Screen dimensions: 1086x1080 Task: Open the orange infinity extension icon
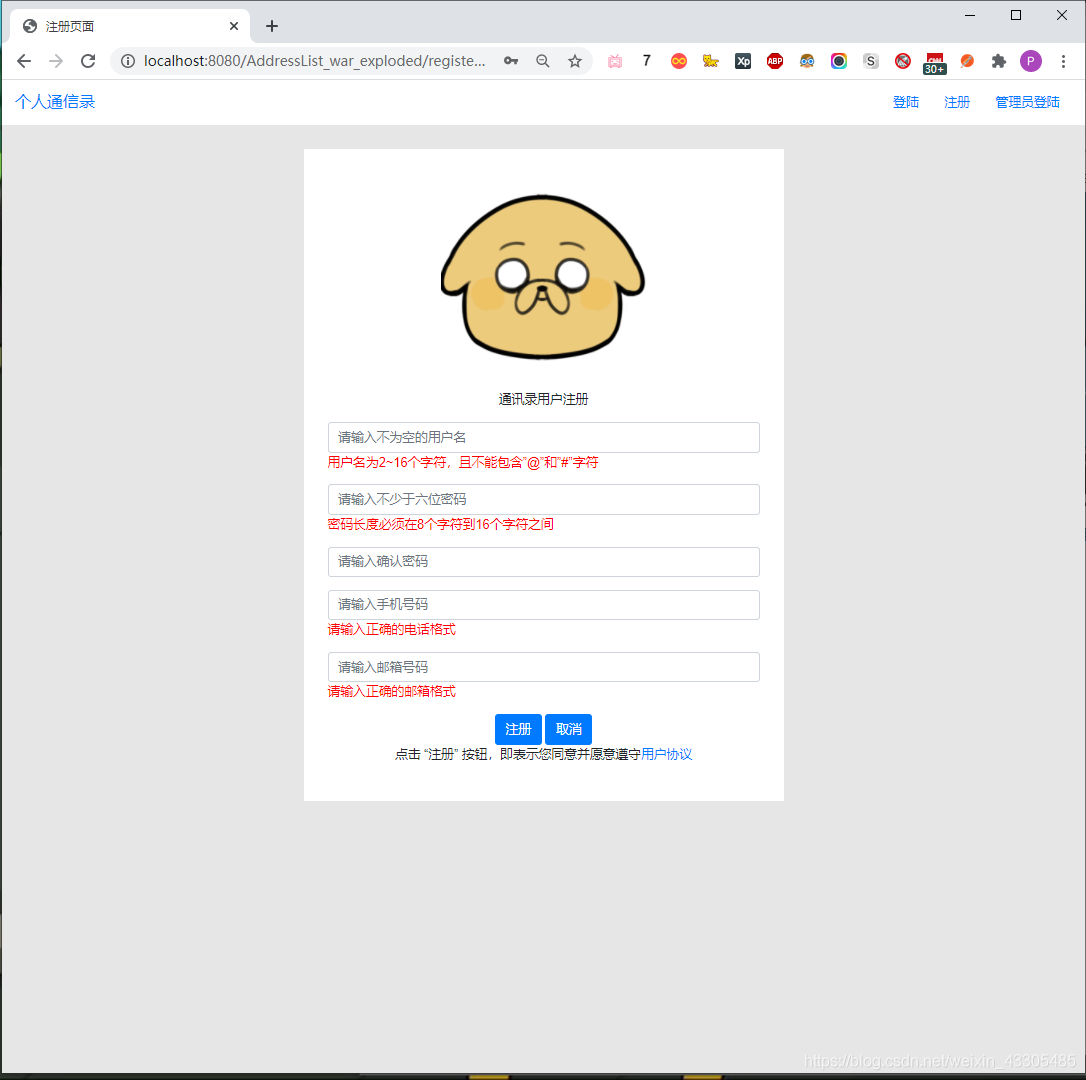[679, 61]
